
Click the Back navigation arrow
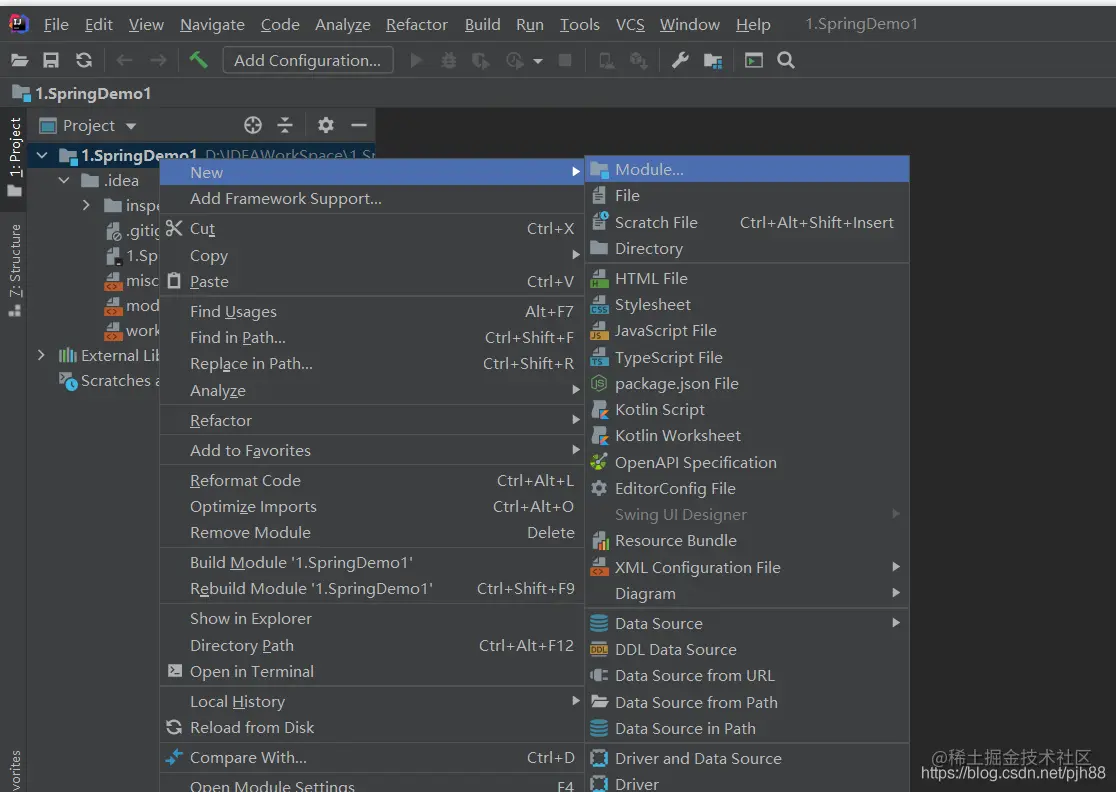[125, 60]
